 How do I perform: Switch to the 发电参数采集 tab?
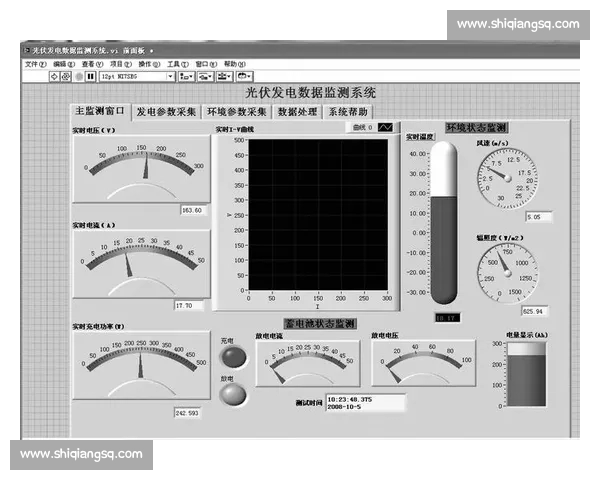[166, 113]
